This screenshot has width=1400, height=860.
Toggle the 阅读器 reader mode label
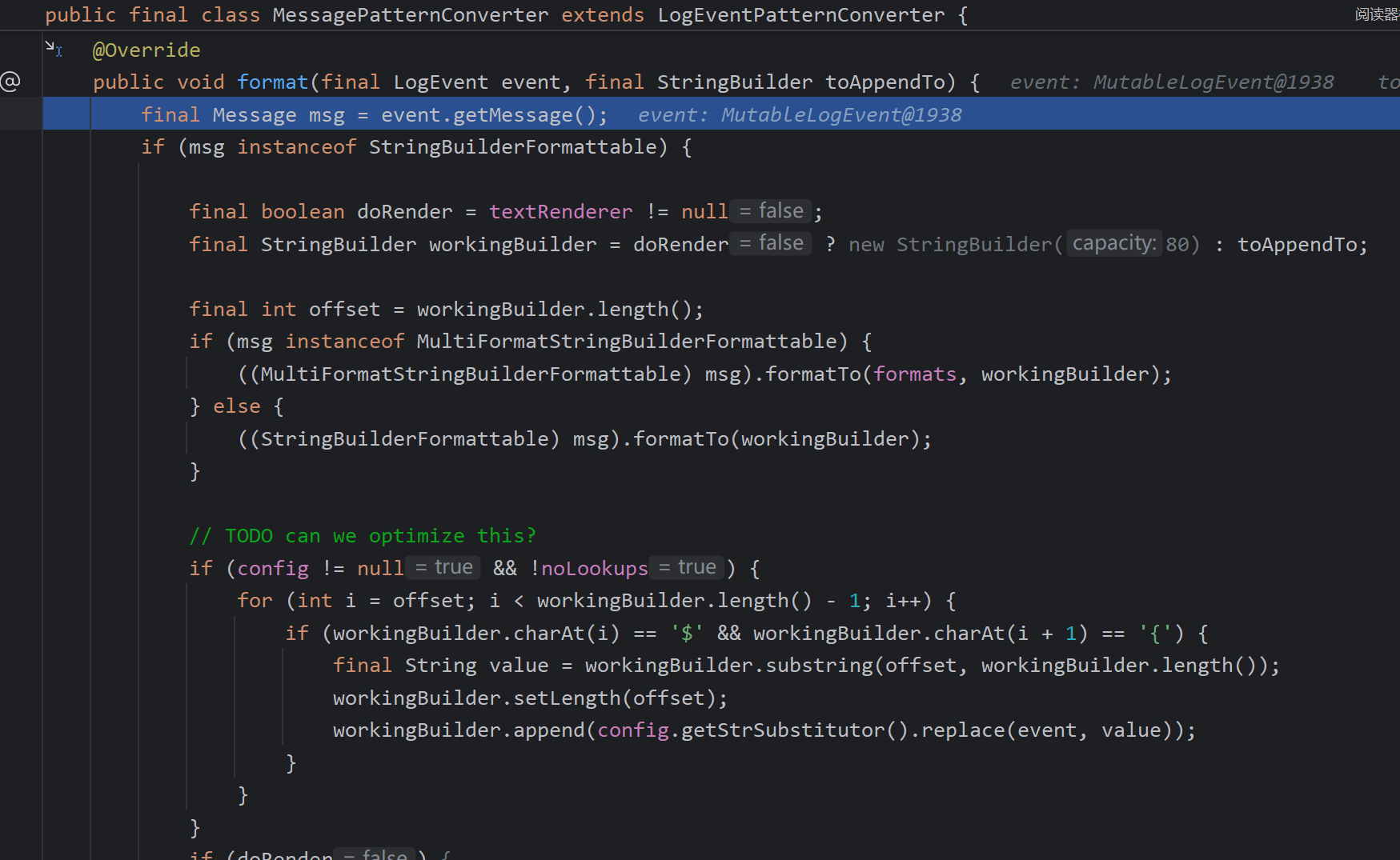coord(1377,14)
